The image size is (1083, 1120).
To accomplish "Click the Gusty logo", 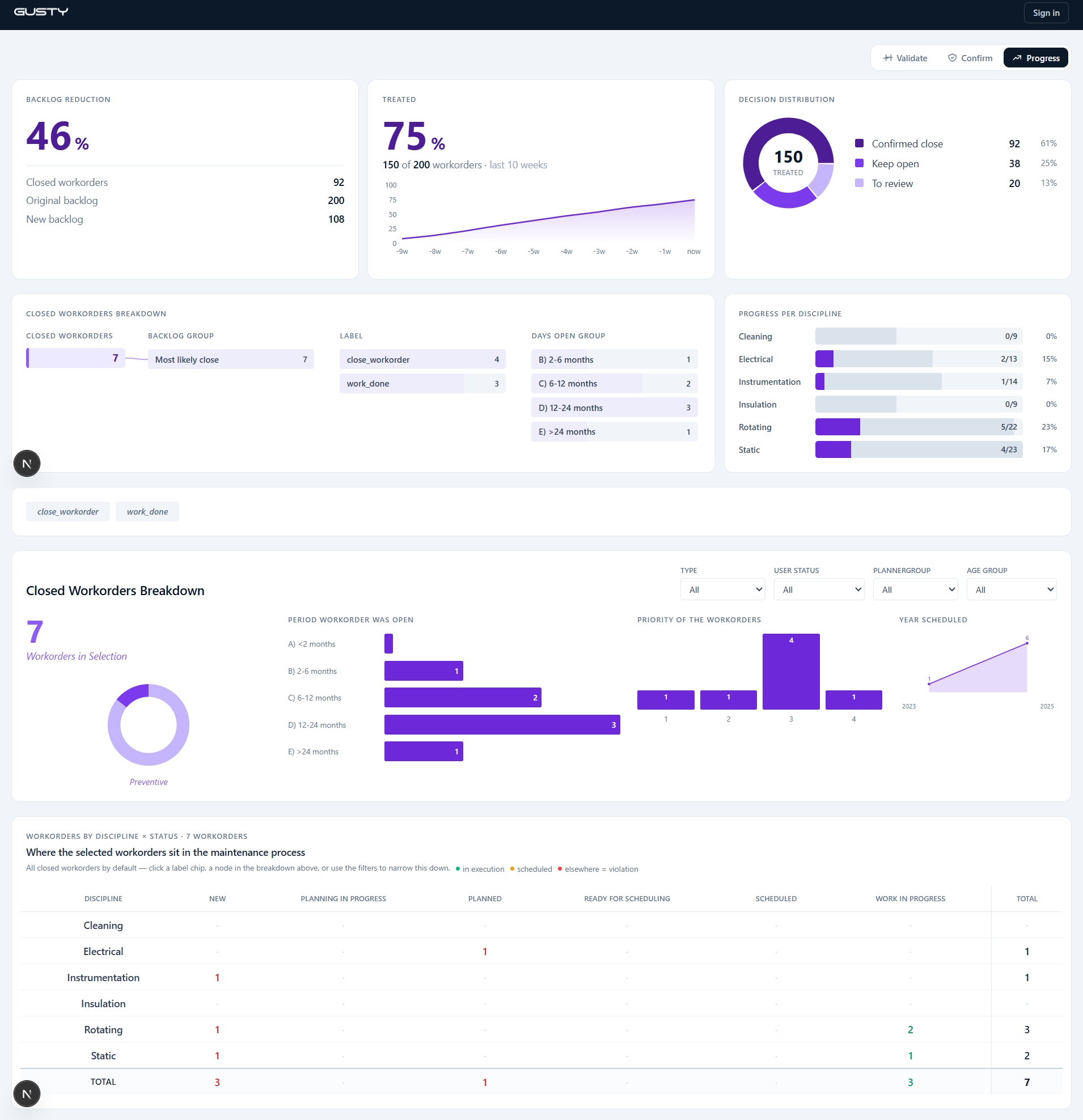I will pos(41,12).
